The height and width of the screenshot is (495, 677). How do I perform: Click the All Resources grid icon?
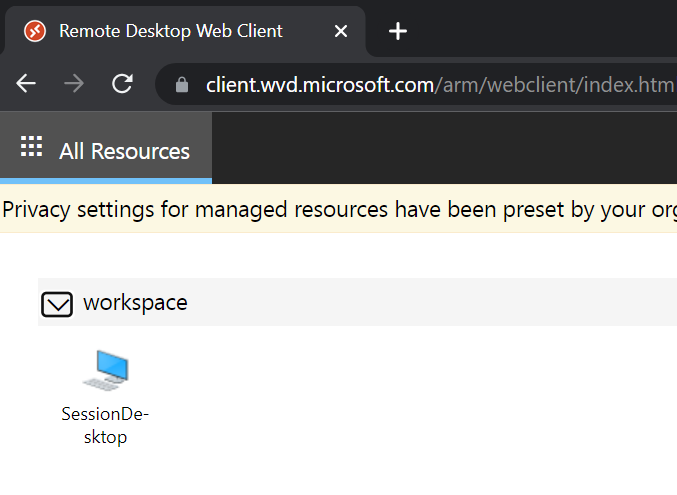pos(32,149)
